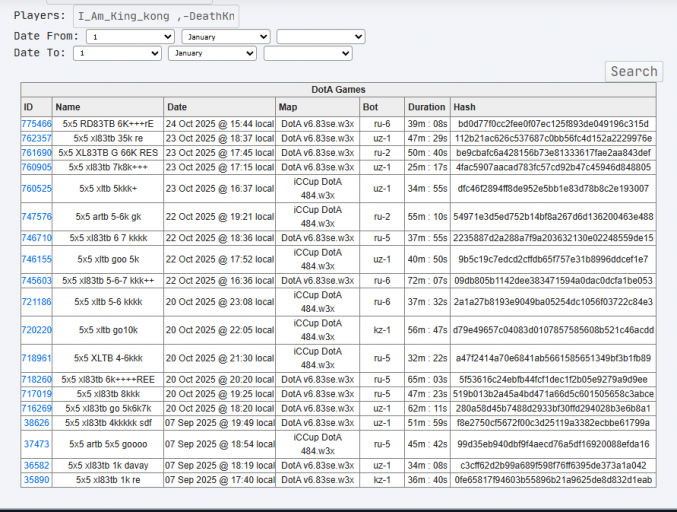
Task: Open game ID 746155 link
Action: [x=36, y=259]
